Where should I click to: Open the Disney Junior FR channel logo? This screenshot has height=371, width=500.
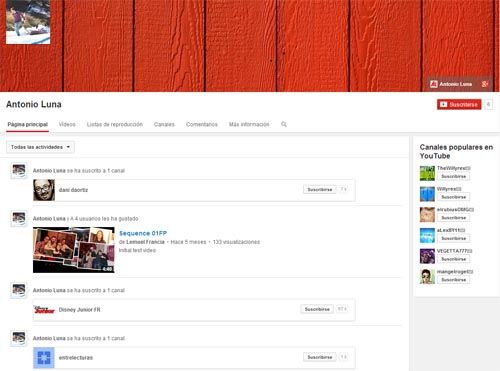click(44, 310)
